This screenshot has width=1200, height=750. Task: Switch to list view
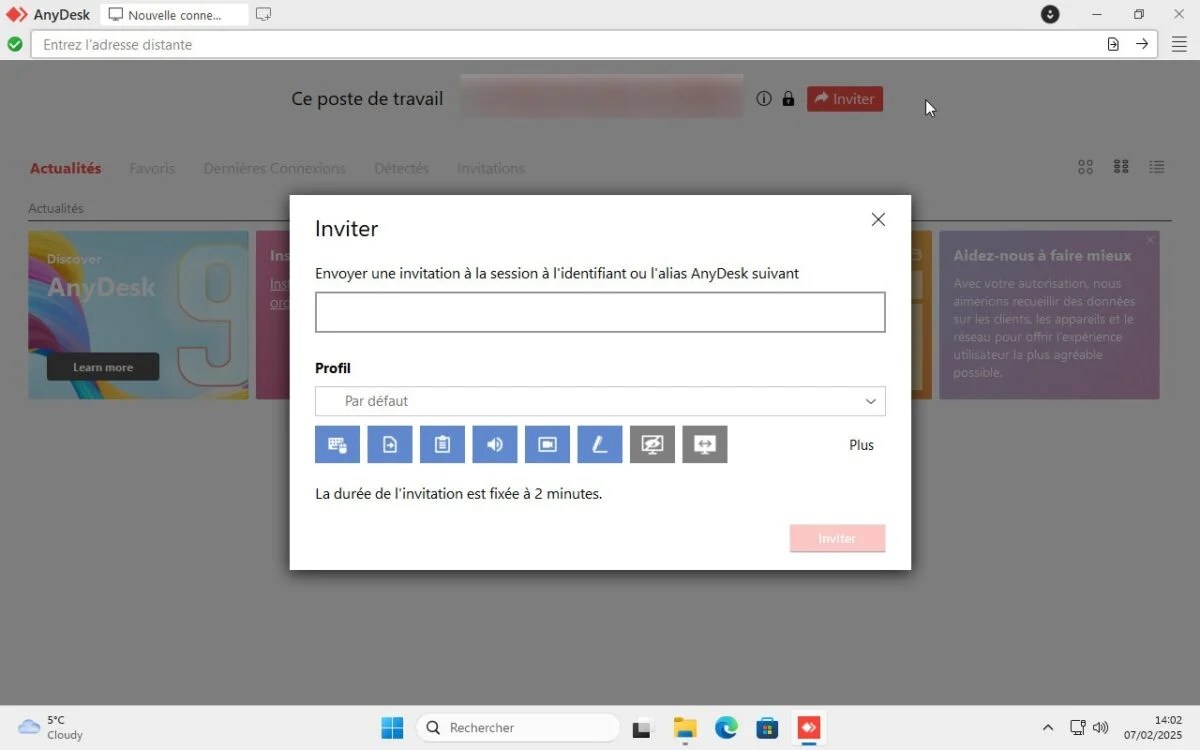(1157, 167)
